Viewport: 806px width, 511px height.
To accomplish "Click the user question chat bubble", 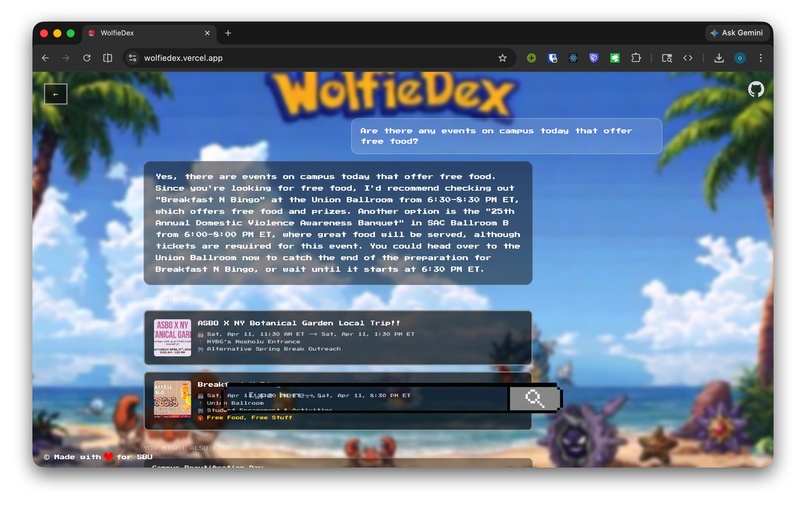I will (506, 136).
